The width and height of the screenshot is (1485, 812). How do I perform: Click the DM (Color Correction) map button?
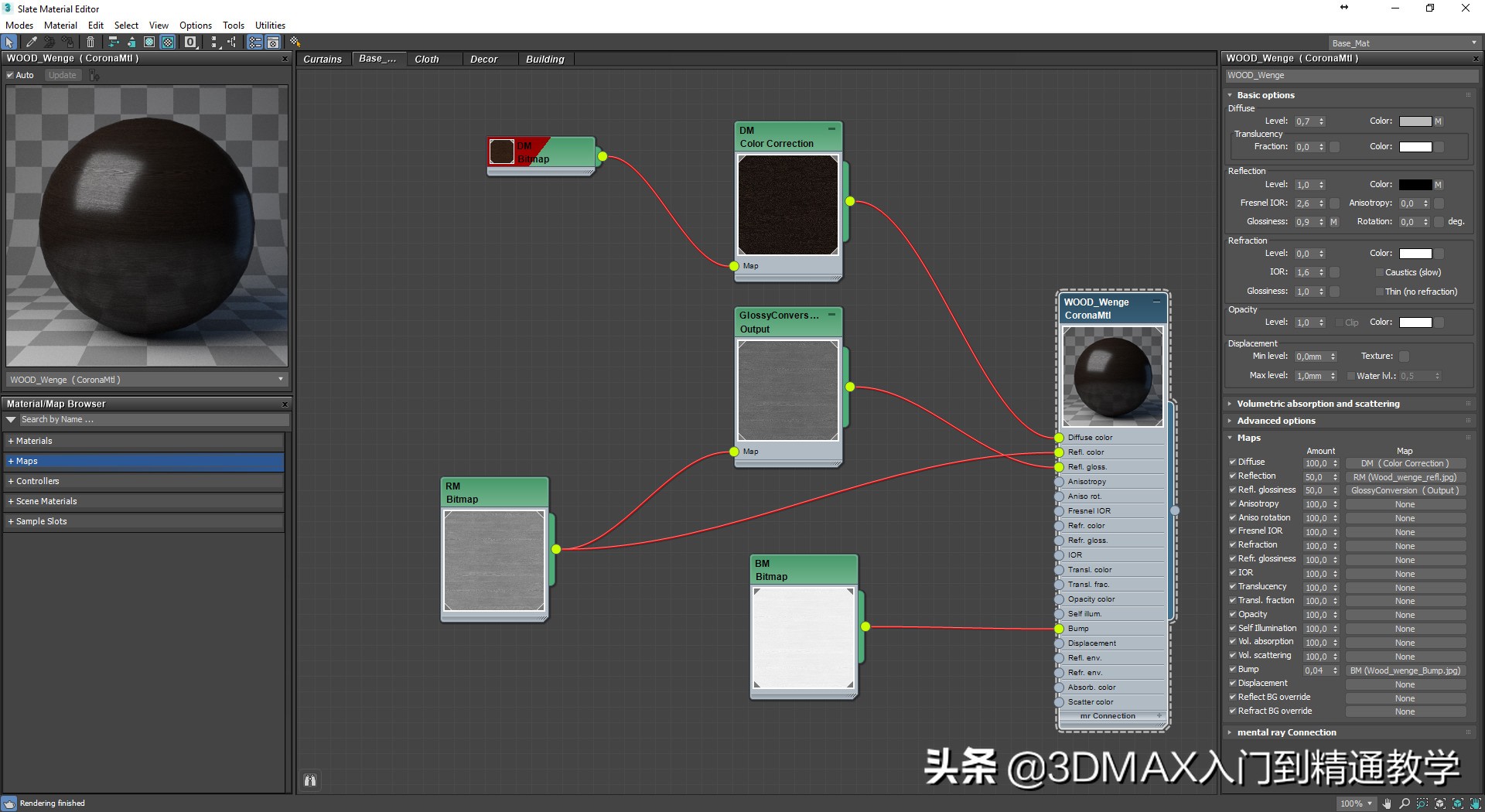click(x=1405, y=464)
